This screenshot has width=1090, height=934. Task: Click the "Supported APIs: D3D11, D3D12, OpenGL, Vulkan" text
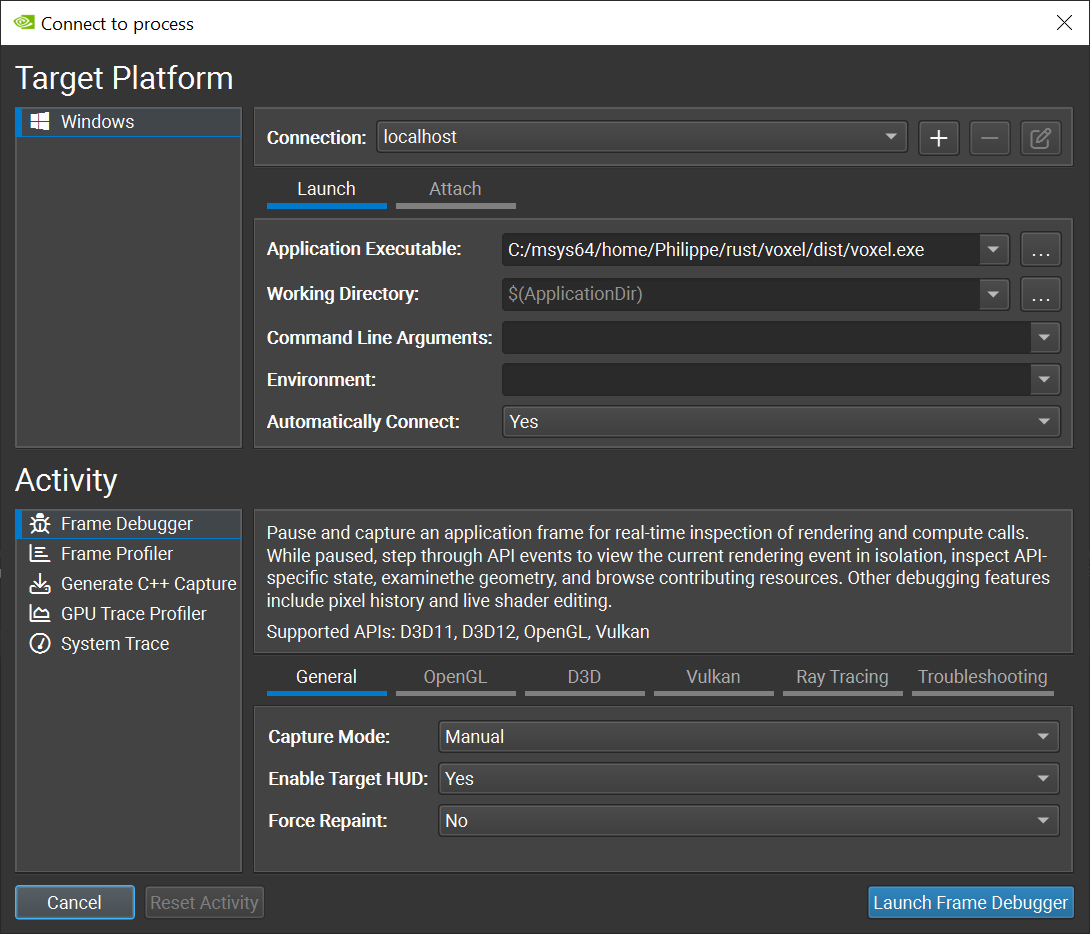tap(458, 632)
